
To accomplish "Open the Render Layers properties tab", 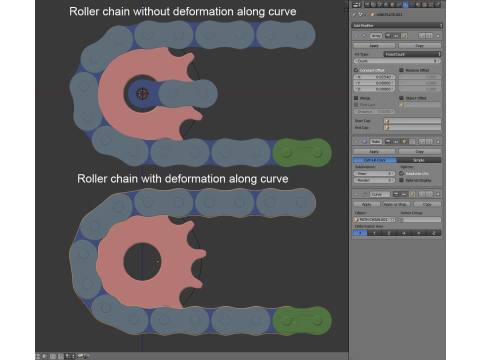I will pyautogui.click(x=373, y=5).
